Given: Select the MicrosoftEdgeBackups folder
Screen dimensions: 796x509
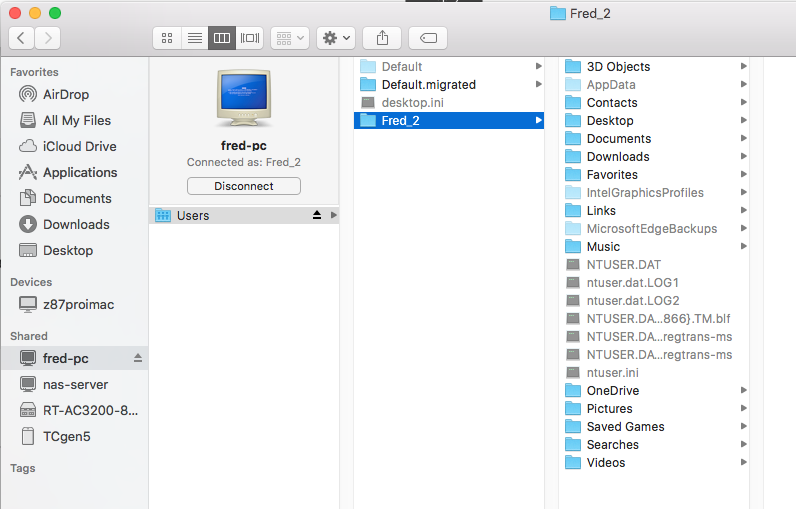Looking at the screenshot, I should 654,228.
